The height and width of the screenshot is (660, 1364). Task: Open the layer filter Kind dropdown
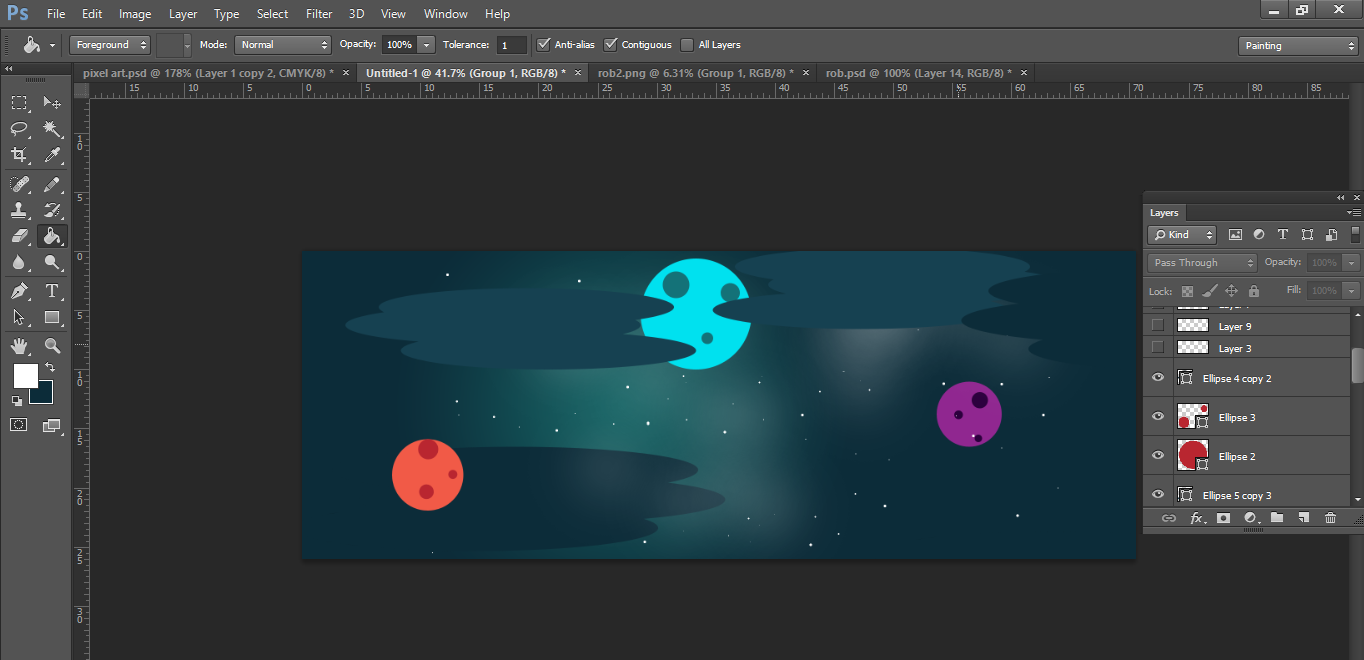1182,235
